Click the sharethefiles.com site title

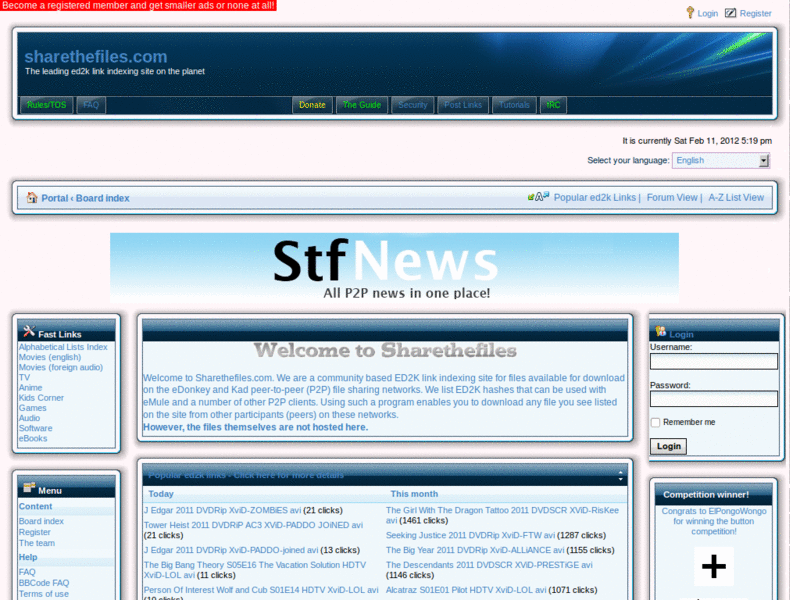click(96, 56)
